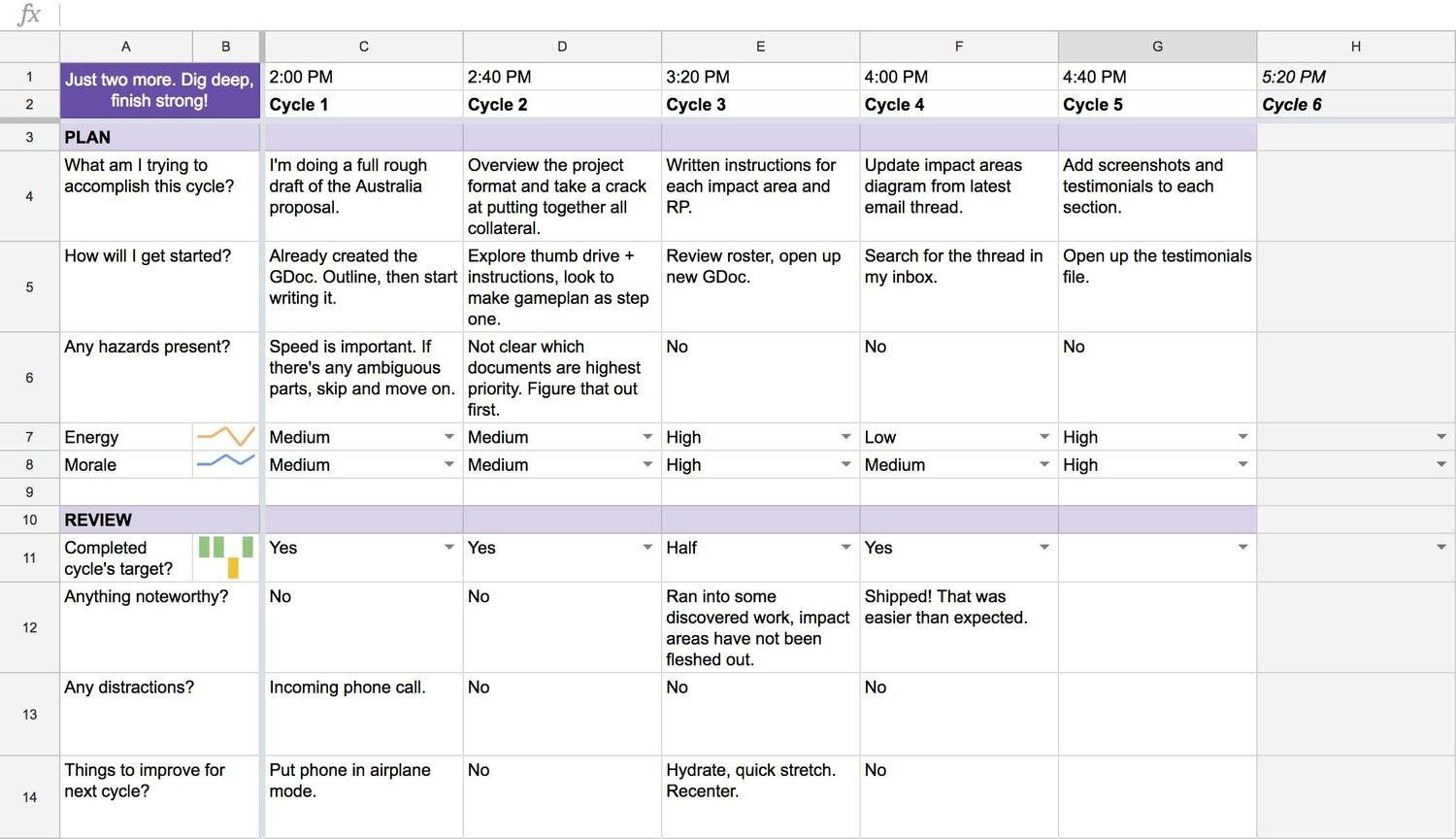The image size is (1456, 839).
Task: Click the Energy sparkline chart
Action: (226, 437)
